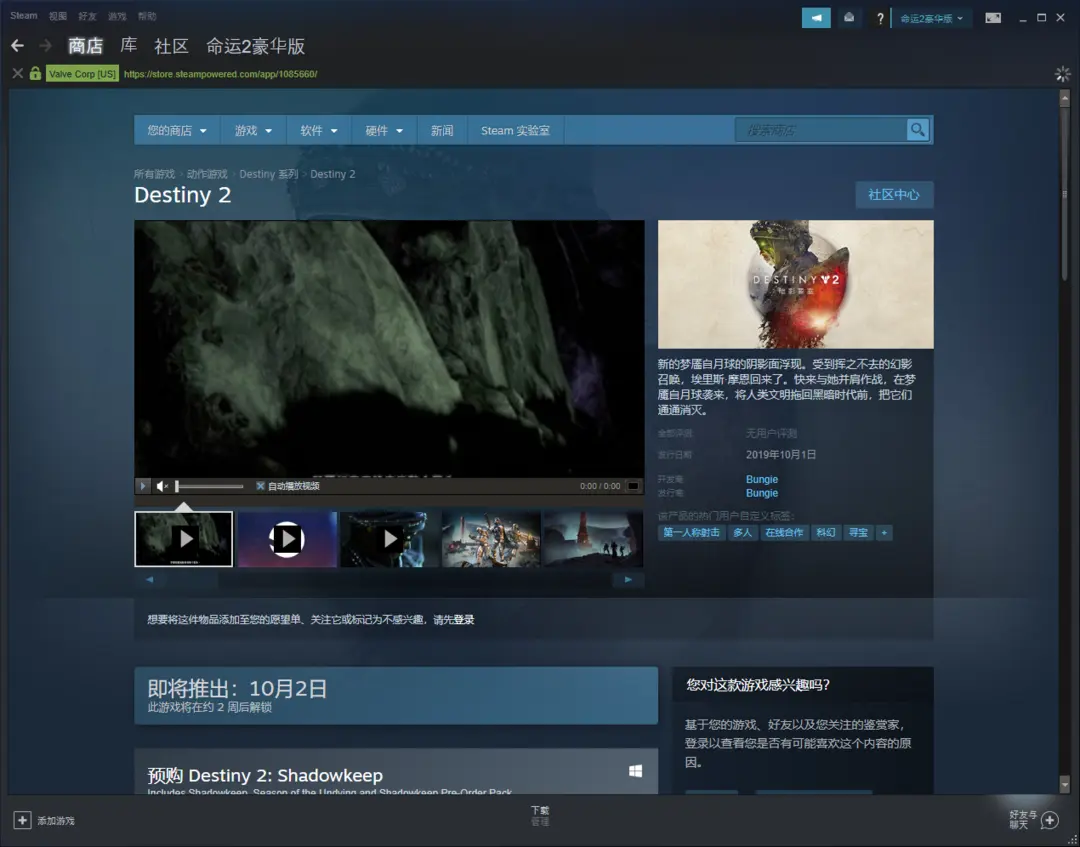Open the 命运2豪华版 account dropdown

[x=932, y=19]
